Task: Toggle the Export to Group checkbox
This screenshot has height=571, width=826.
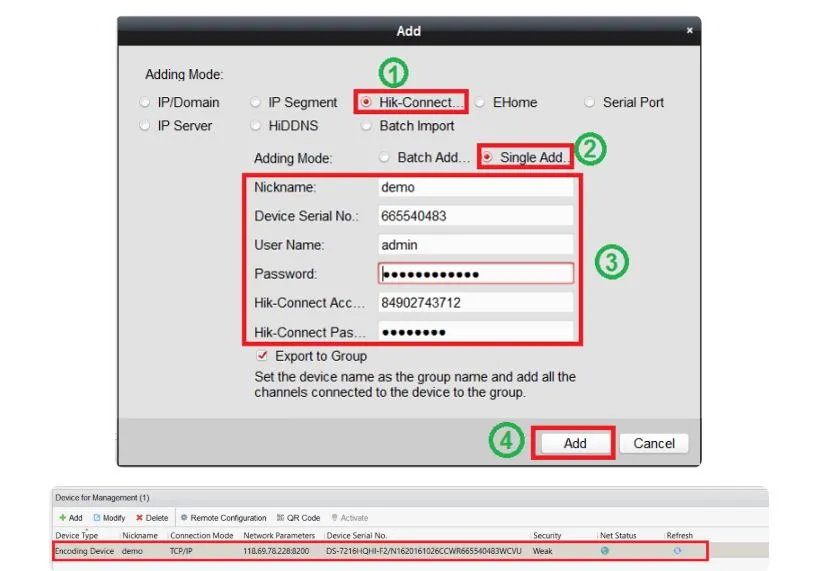Action: (x=262, y=356)
